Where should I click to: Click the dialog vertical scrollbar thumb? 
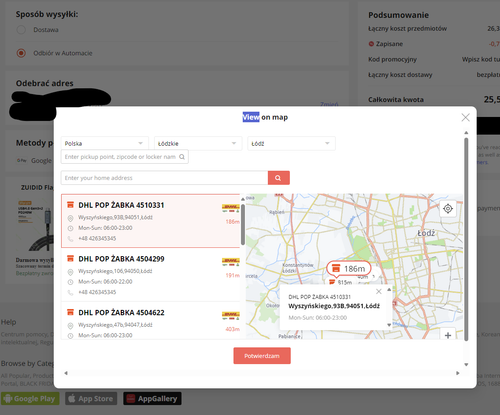coord(466,239)
